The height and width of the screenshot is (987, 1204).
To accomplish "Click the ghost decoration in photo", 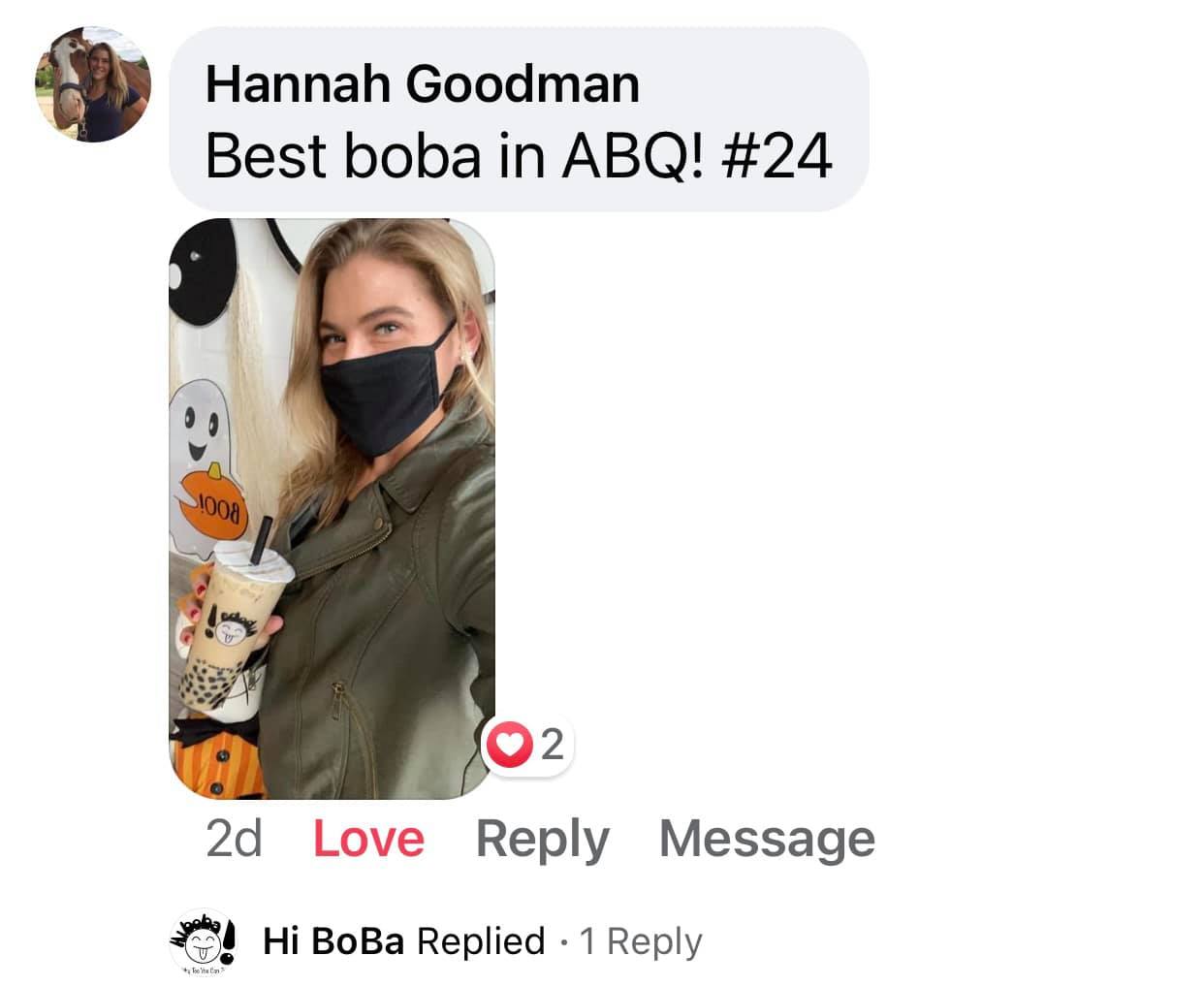I will coord(206,465).
